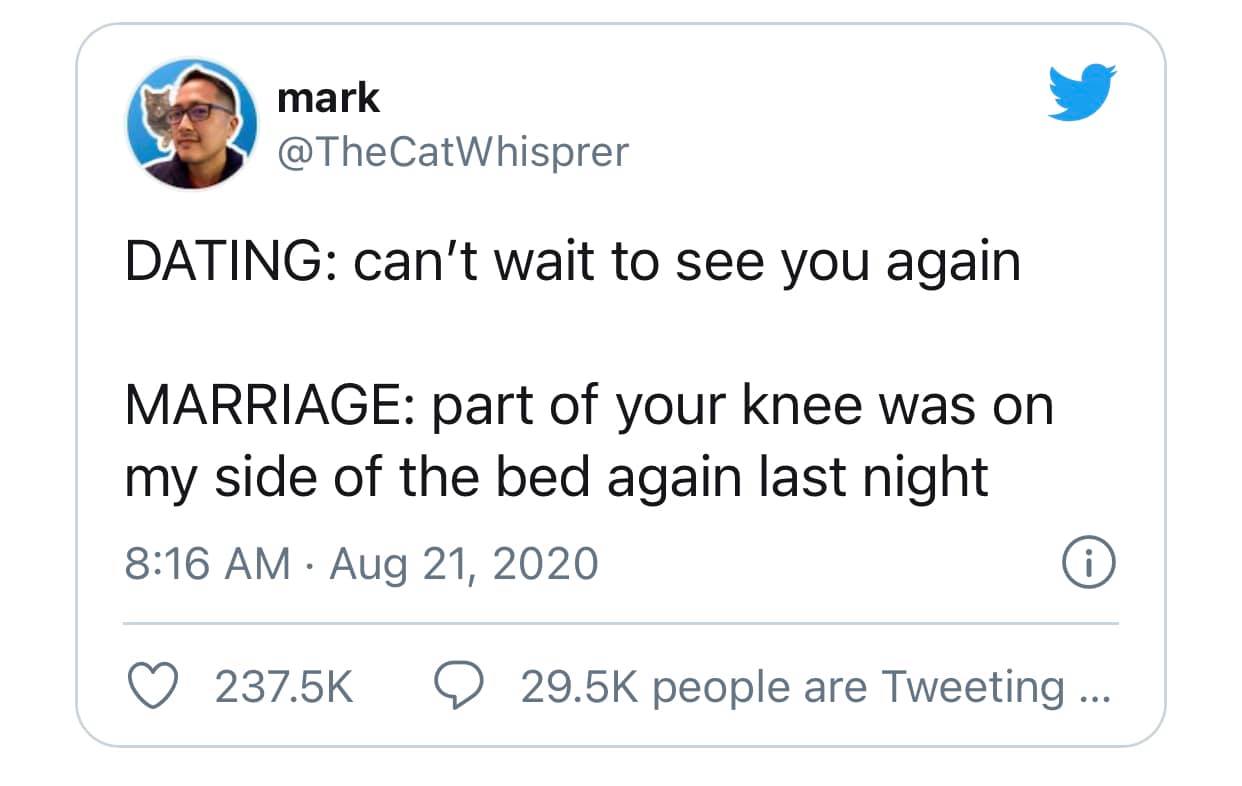Viewport: 1242px width, 786px height.
Task: Click the 237.5K like count
Action: click(x=285, y=687)
